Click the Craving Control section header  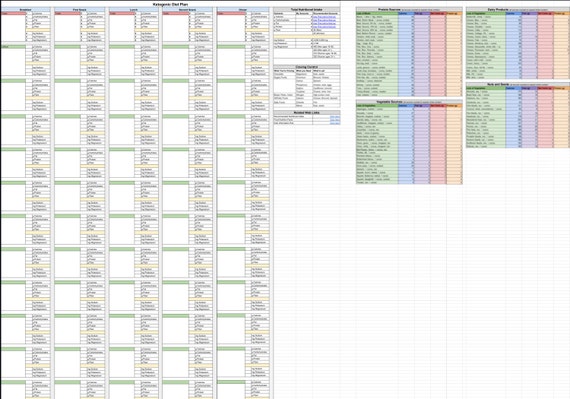pyautogui.click(x=307, y=67)
